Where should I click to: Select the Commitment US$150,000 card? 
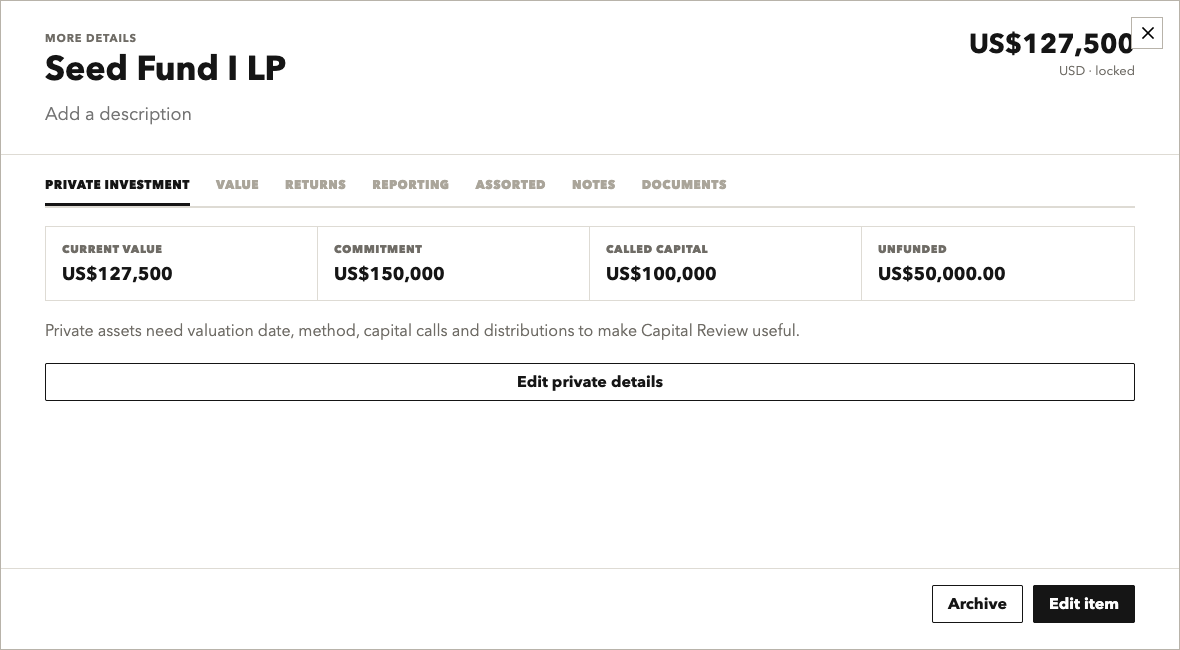tap(454, 263)
